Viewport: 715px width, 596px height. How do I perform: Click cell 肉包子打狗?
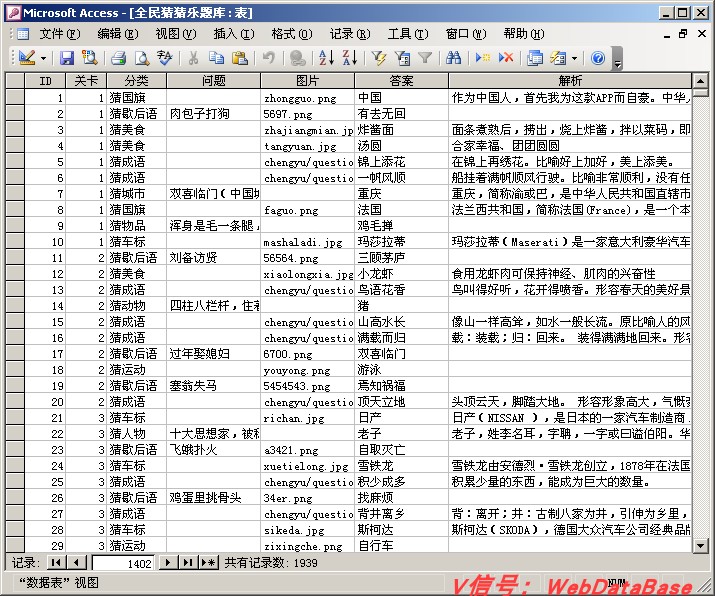214,114
